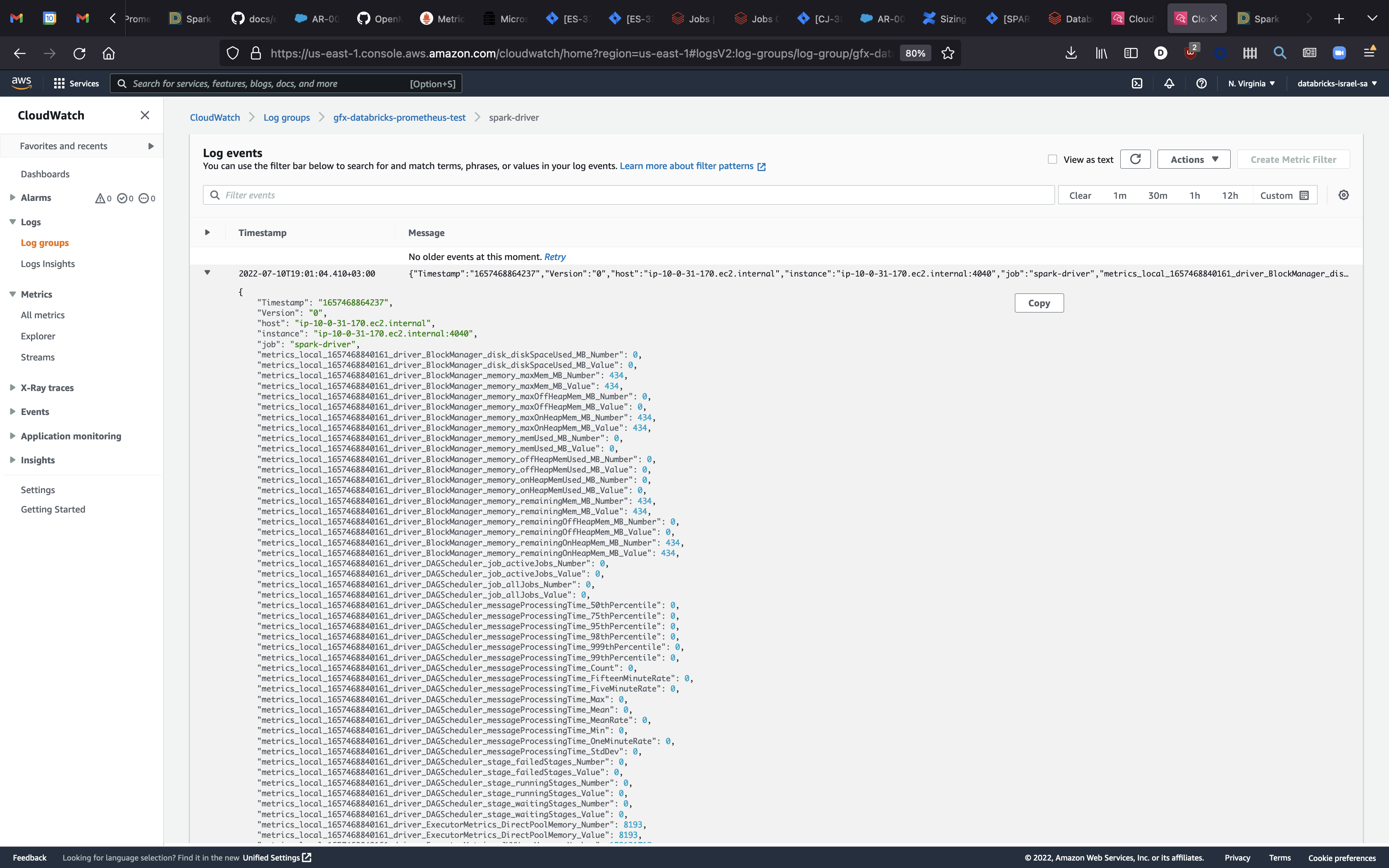Open the N. Virginia region dropdown
Image resolution: width=1389 pixels, height=868 pixels.
(x=1251, y=83)
